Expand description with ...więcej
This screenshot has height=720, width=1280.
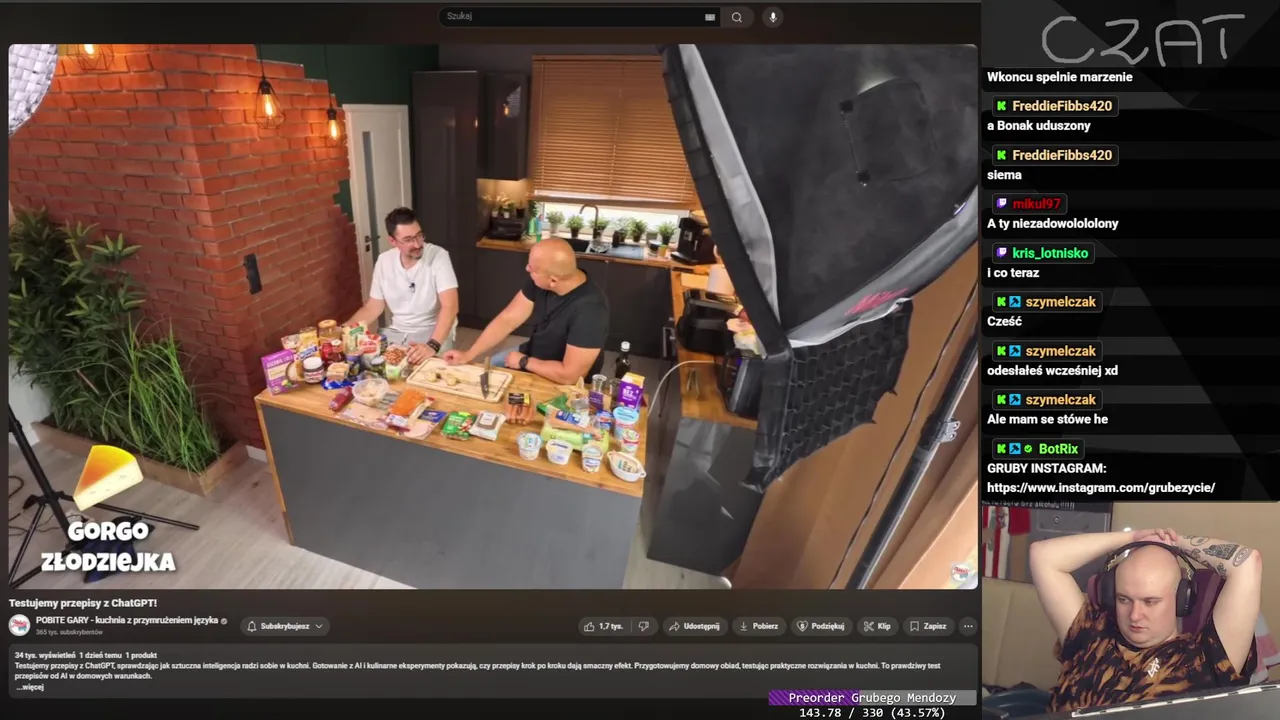pyautogui.click(x=30, y=687)
